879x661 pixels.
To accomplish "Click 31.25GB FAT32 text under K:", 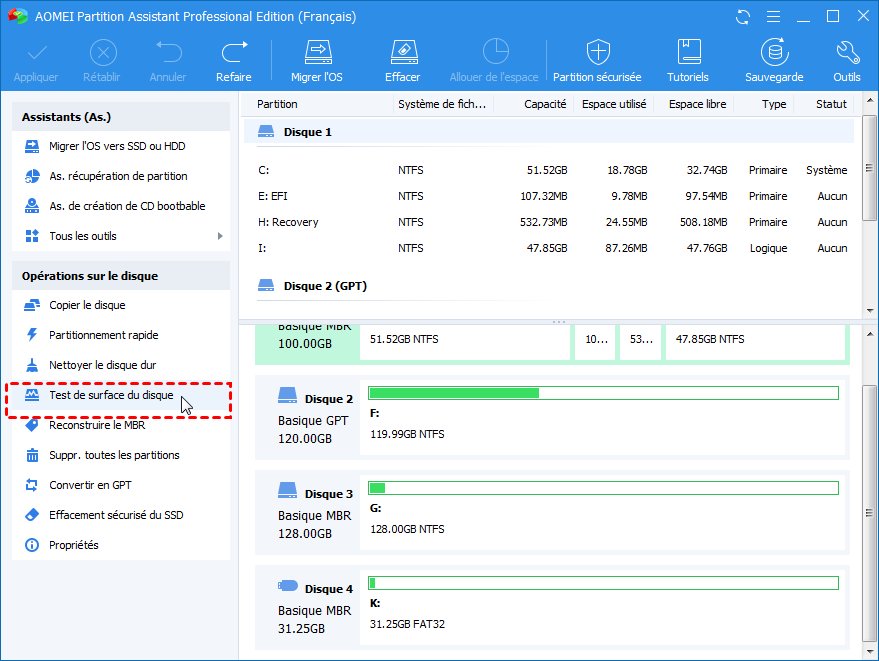I will (407, 625).
